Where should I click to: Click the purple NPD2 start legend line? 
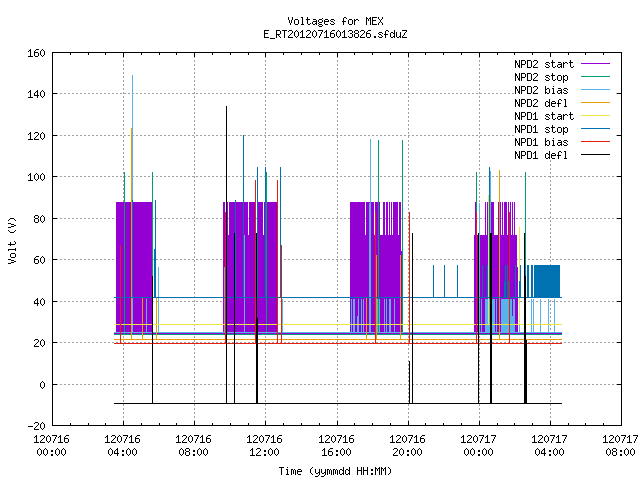(596, 64)
